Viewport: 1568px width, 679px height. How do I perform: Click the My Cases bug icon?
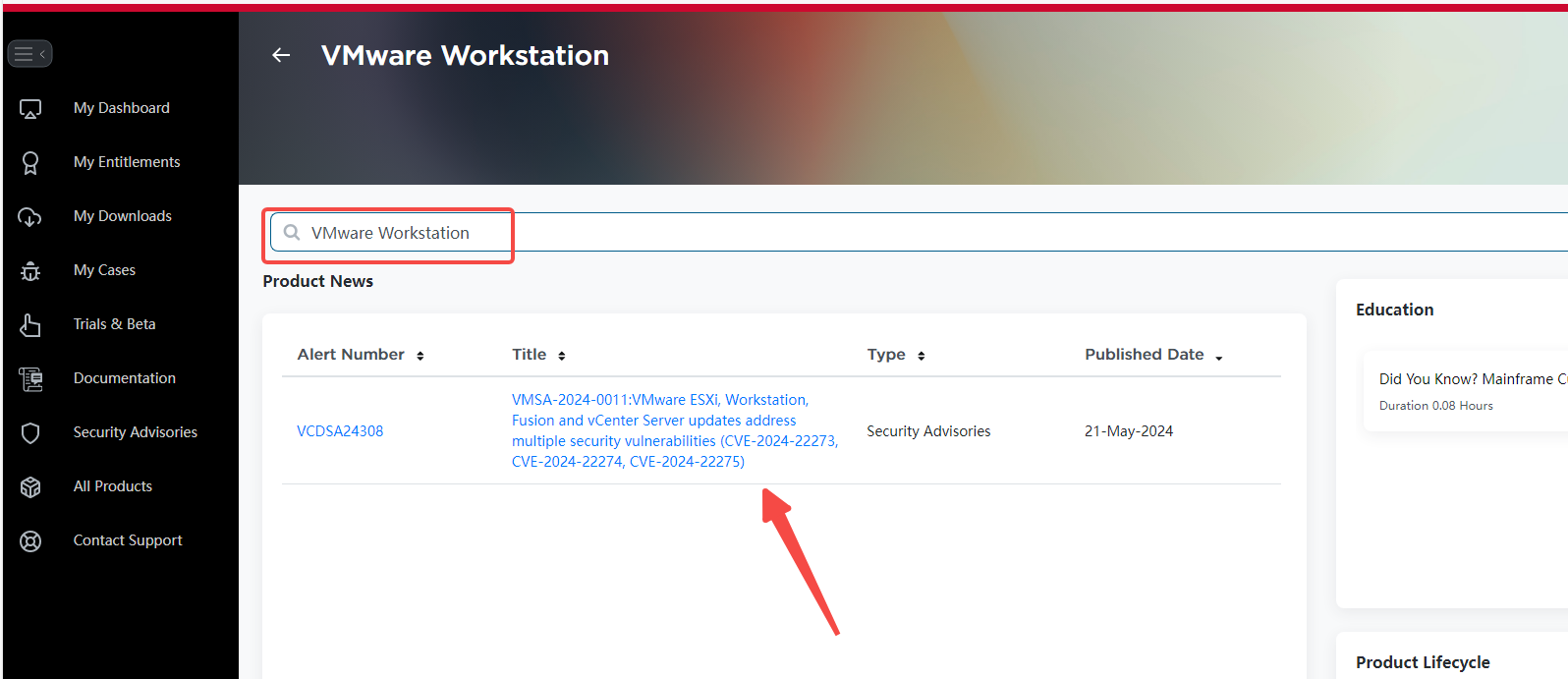point(30,270)
